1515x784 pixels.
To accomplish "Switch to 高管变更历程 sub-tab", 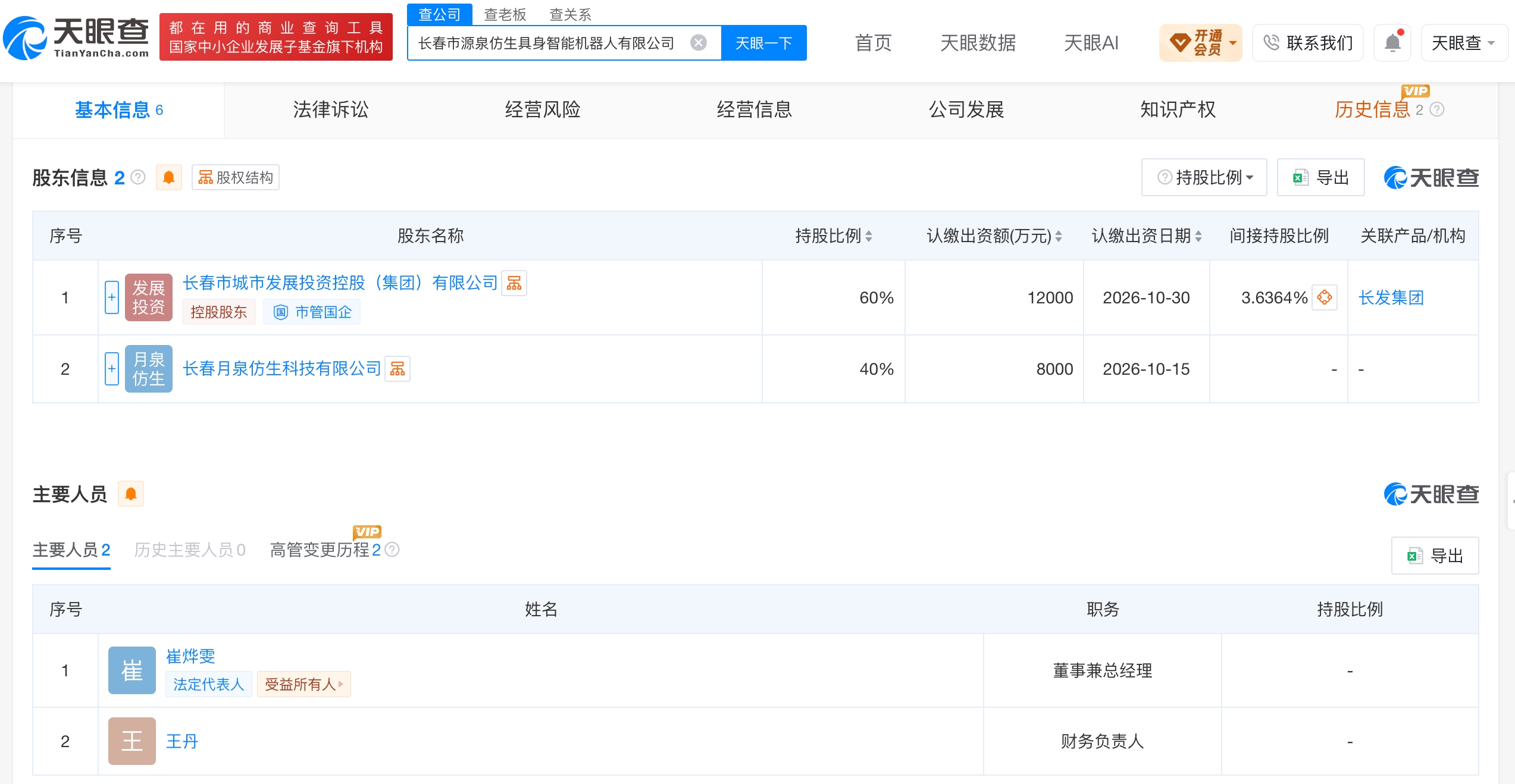I will [325, 550].
